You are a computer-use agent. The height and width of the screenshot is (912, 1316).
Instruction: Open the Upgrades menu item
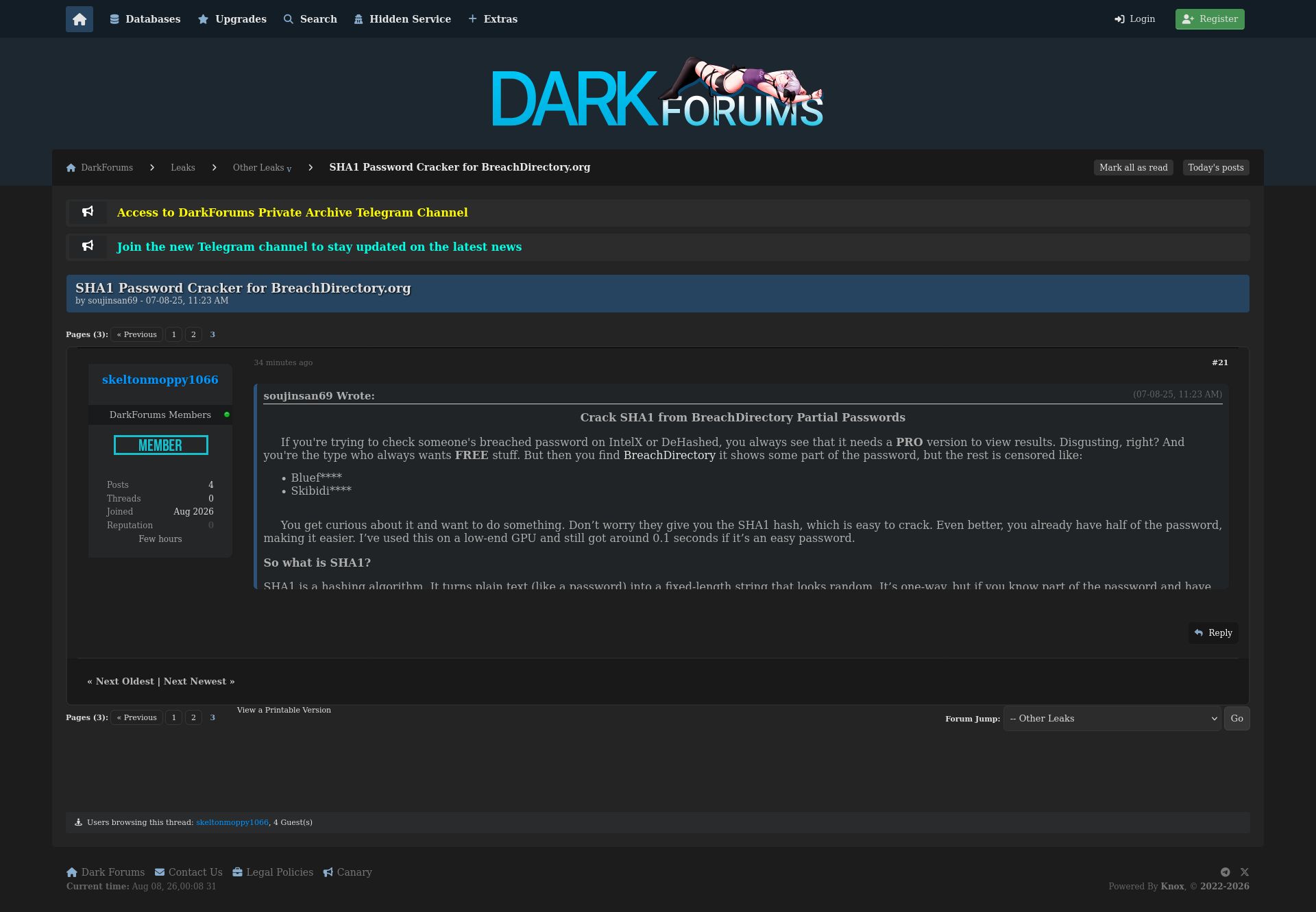pyautogui.click(x=232, y=19)
